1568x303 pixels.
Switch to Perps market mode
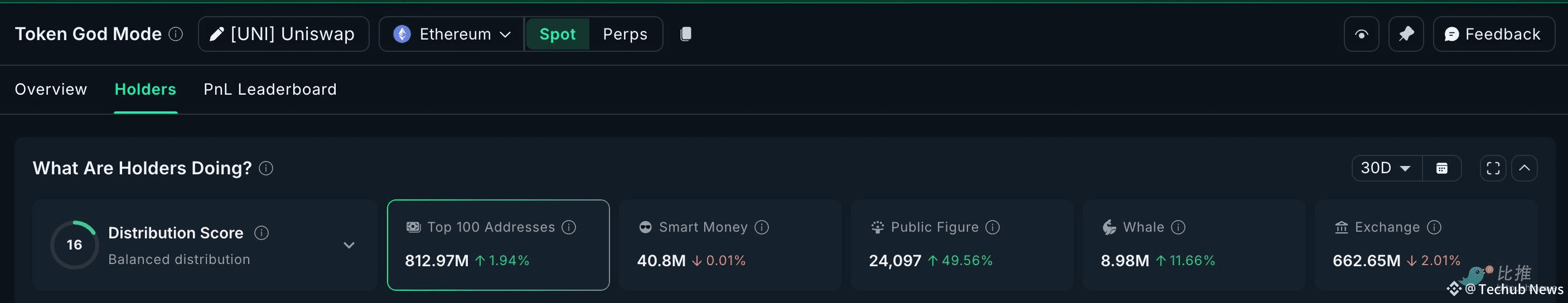625,34
